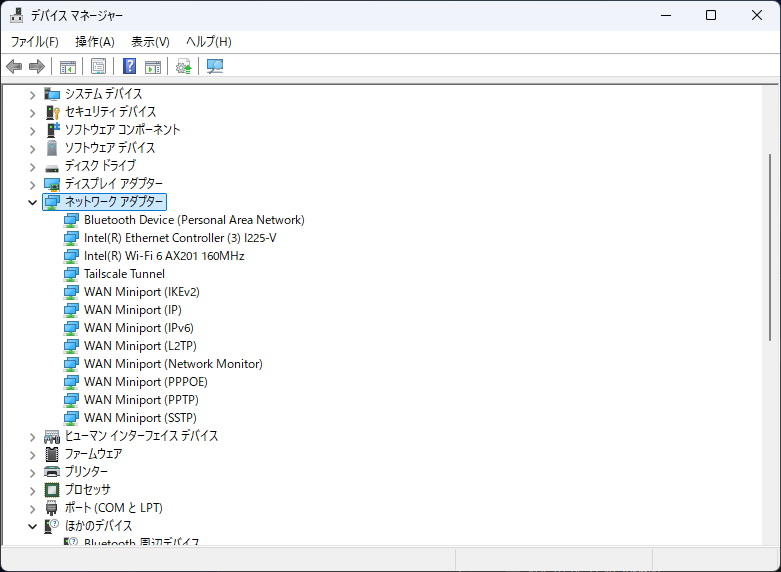Open the 表示(V) menu

click(150, 41)
